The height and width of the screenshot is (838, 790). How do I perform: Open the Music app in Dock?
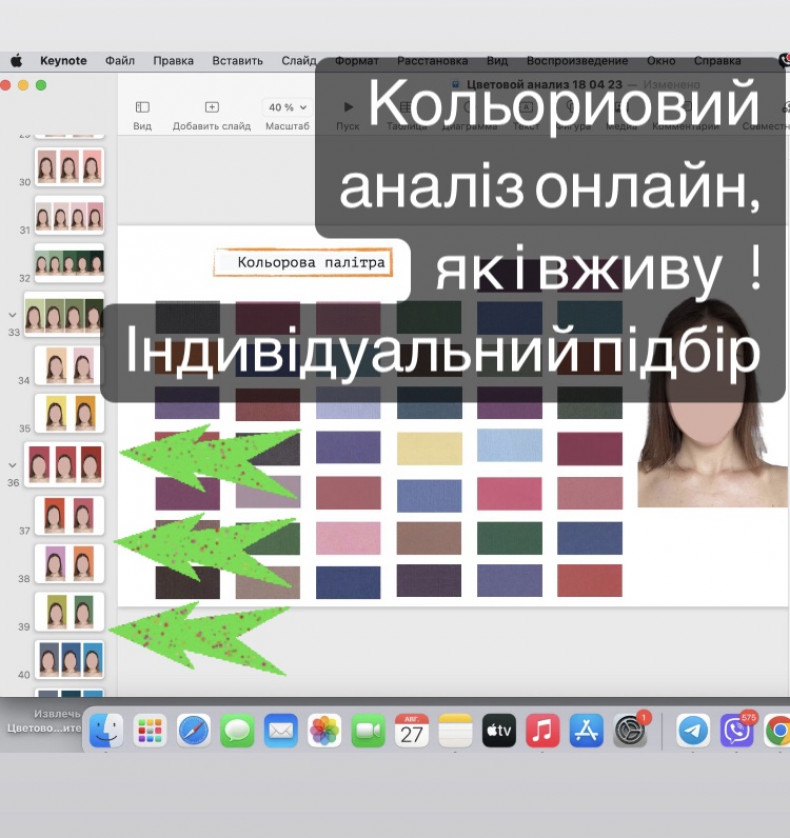(x=542, y=731)
